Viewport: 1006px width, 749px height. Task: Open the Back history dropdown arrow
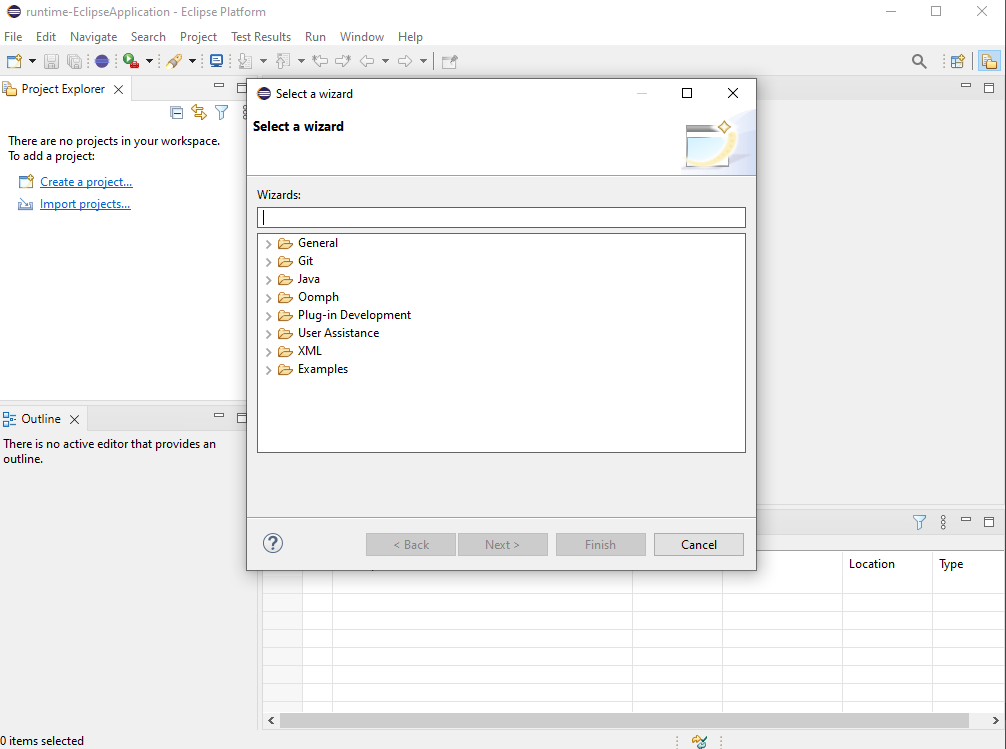click(x=385, y=61)
